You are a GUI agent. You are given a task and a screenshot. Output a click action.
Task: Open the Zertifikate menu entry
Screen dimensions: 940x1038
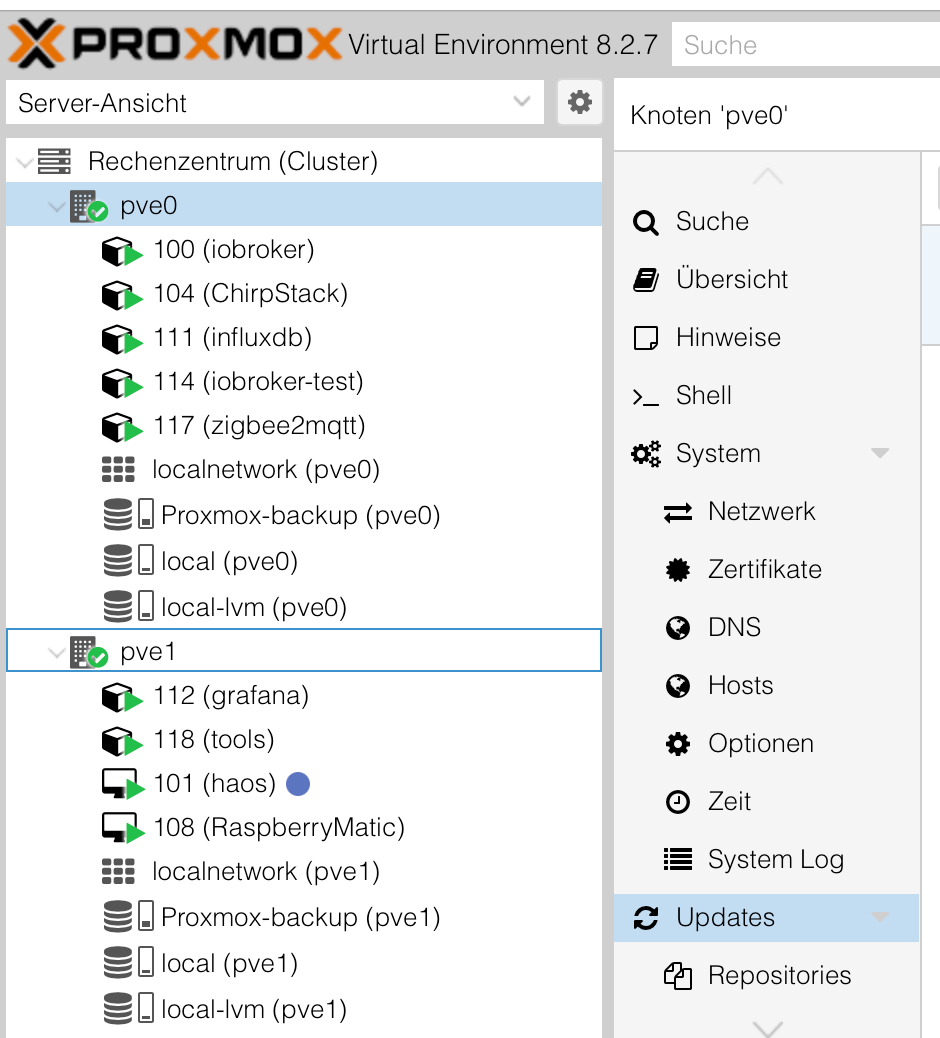[x=767, y=569]
